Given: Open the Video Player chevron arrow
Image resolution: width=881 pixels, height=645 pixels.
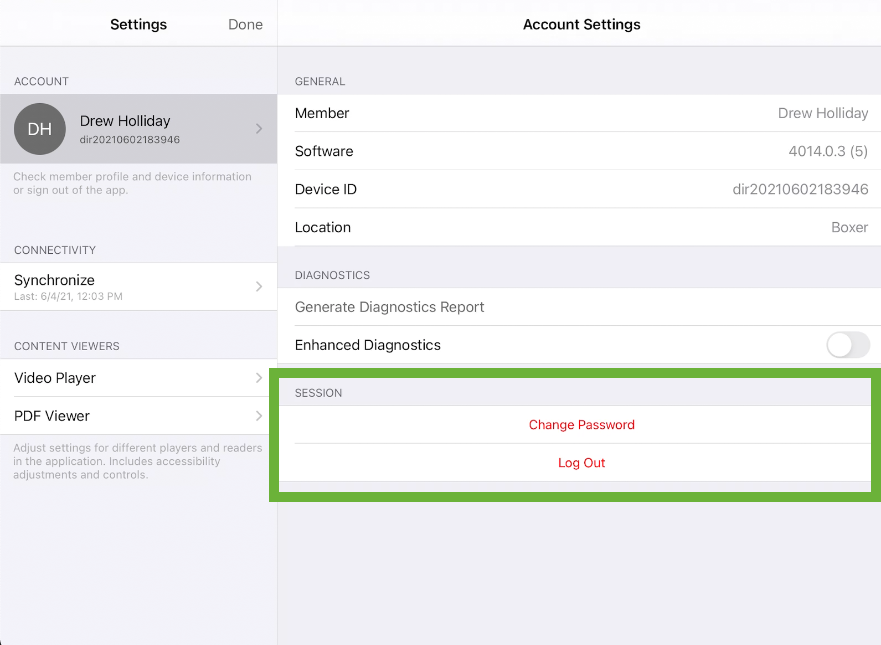Looking at the screenshot, I should click(x=259, y=378).
